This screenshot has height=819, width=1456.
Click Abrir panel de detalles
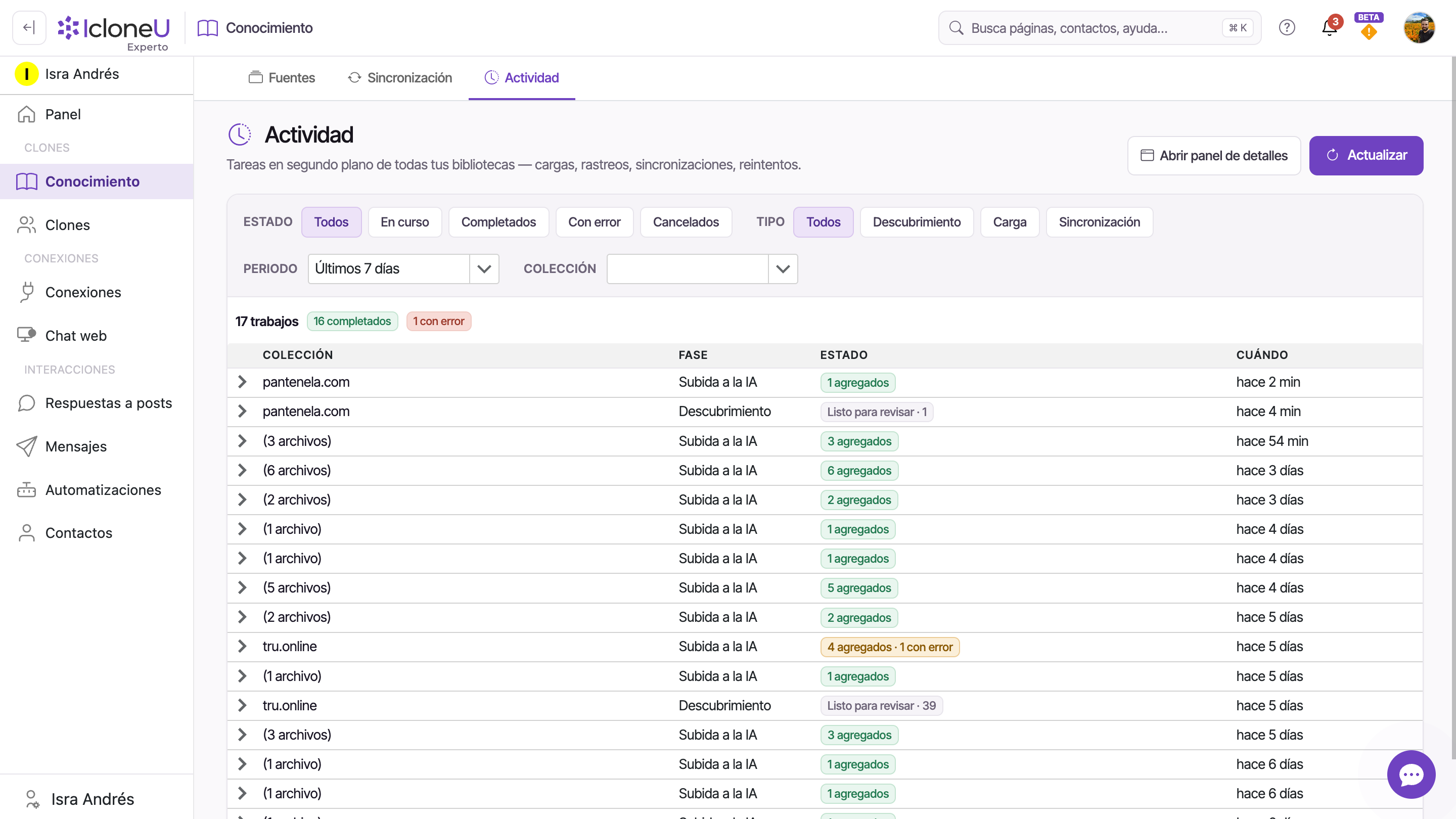(1214, 155)
